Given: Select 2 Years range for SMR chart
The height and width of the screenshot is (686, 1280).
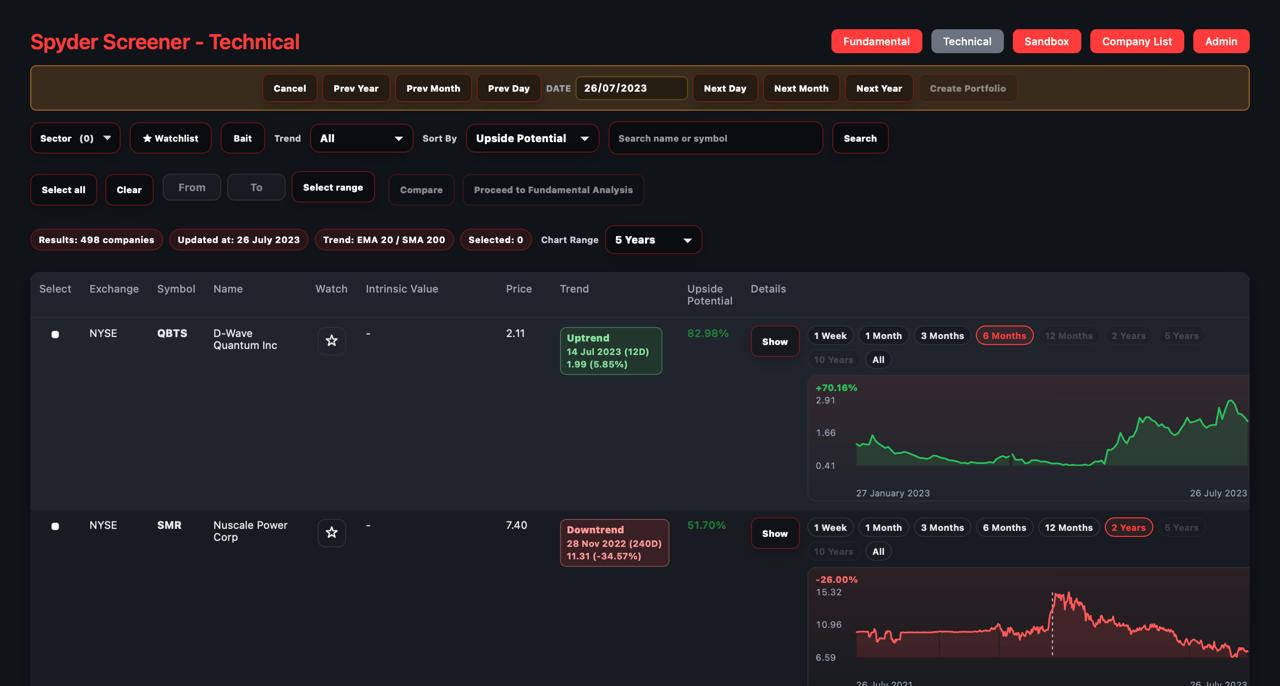Looking at the screenshot, I should pos(1128,528).
